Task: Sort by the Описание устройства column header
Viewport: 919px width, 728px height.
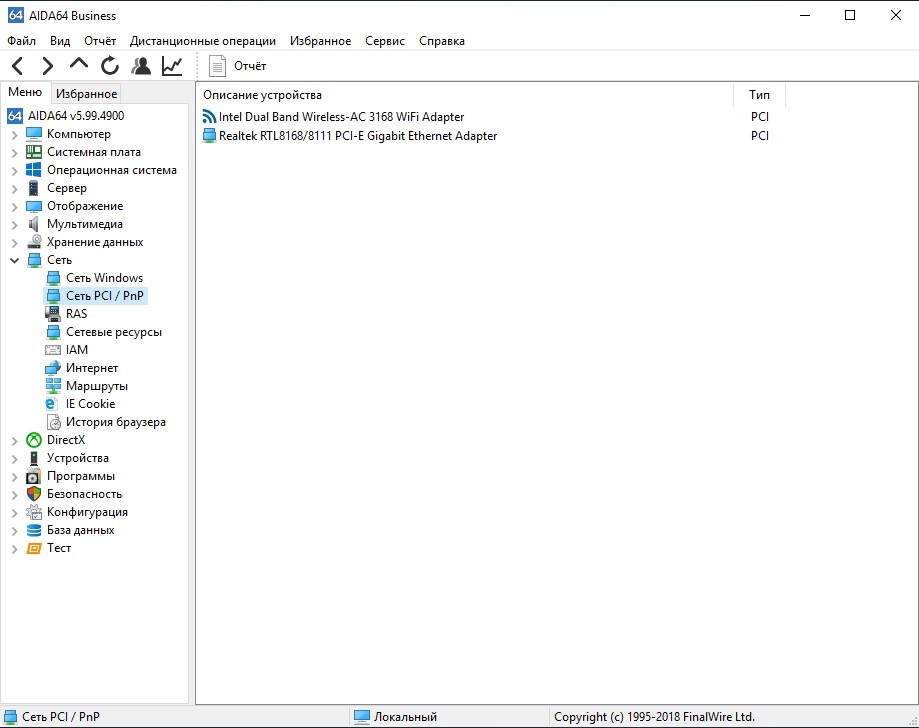Action: (262, 95)
